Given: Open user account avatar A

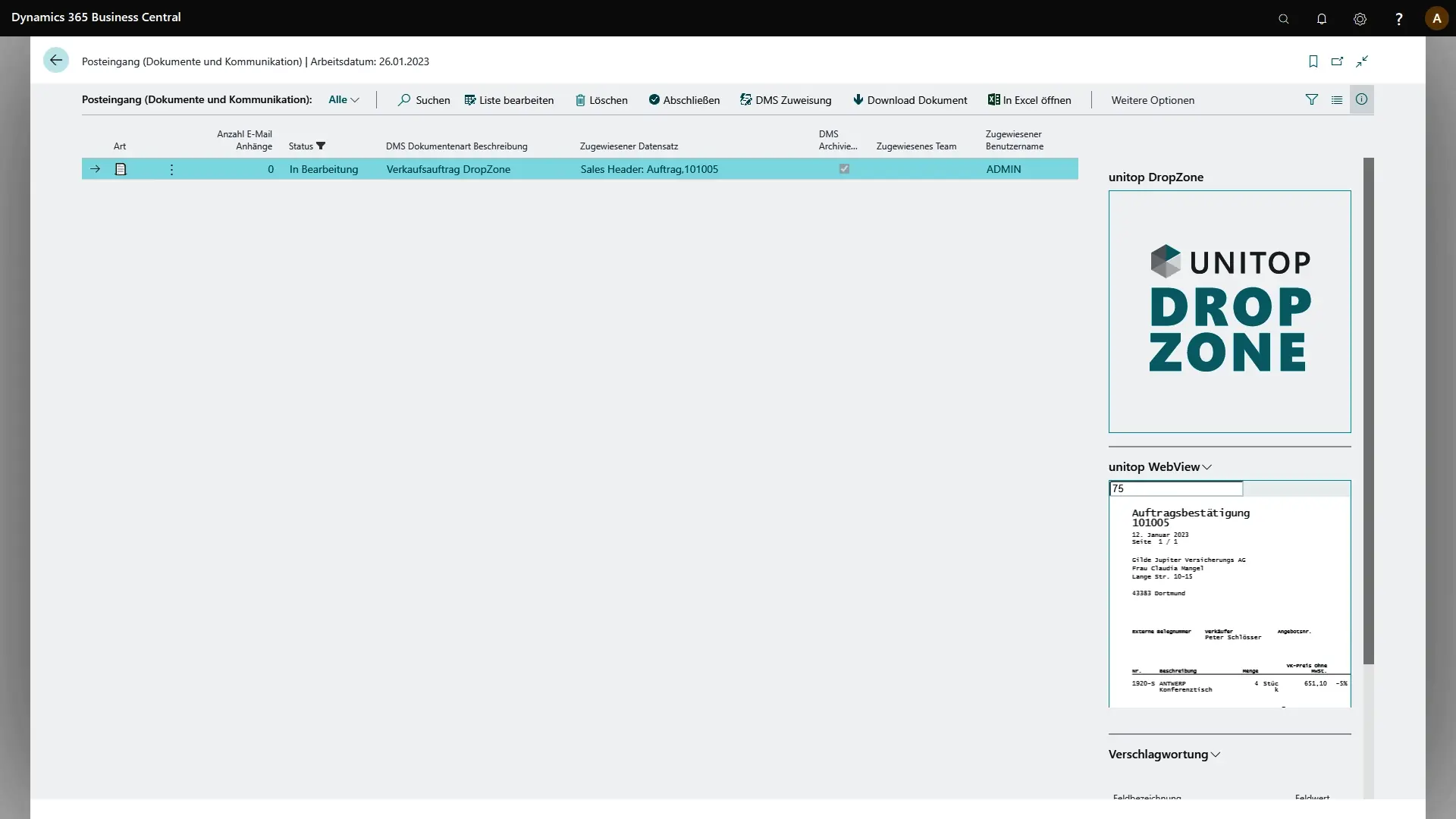Looking at the screenshot, I should tap(1436, 19).
